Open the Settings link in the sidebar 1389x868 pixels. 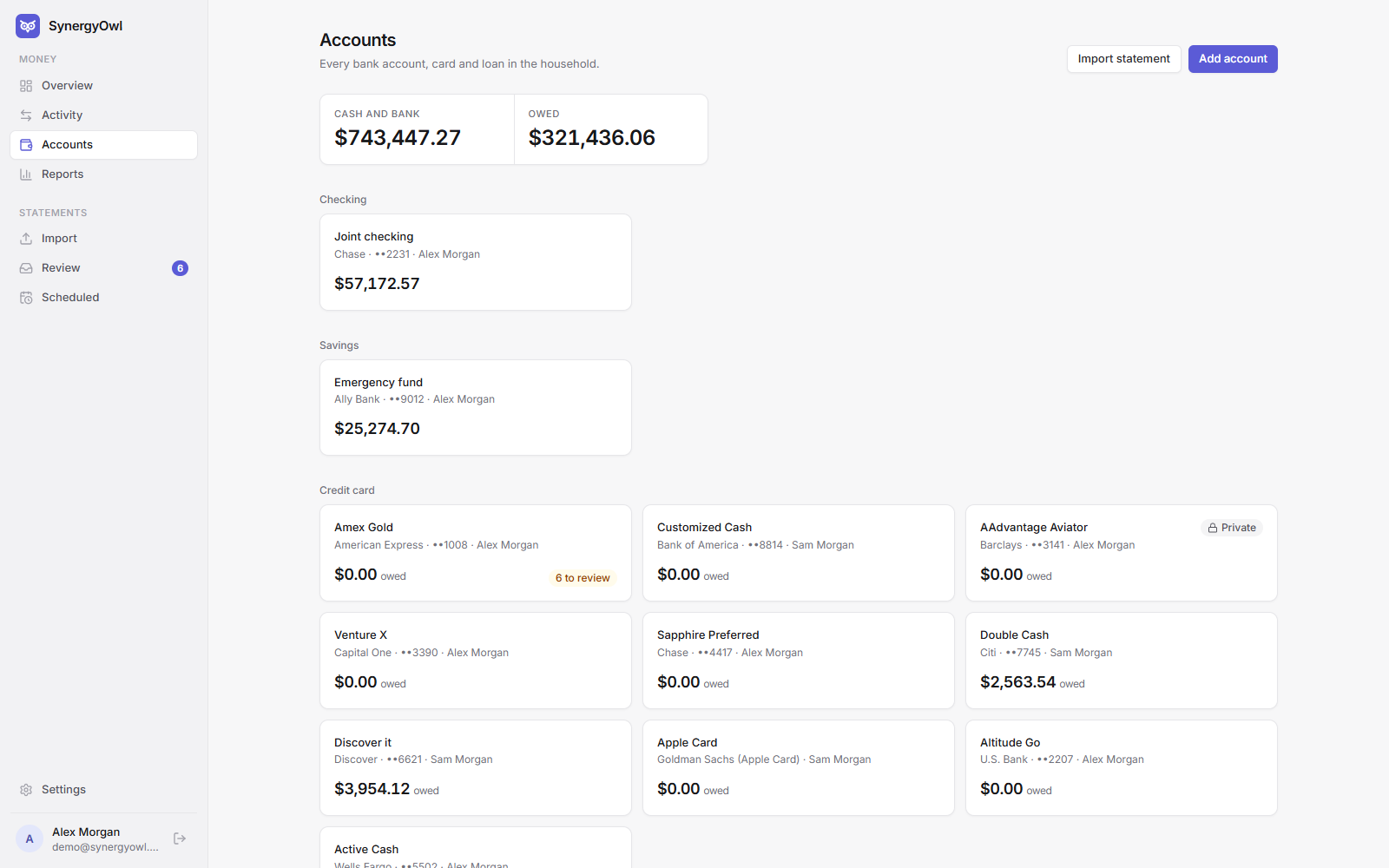(103, 790)
